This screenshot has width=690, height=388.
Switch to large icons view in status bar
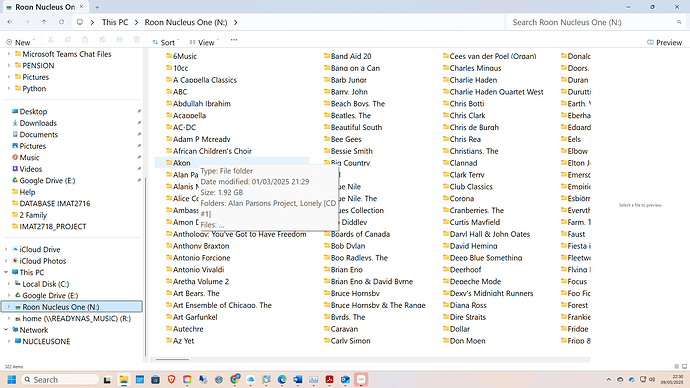point(684,366)
